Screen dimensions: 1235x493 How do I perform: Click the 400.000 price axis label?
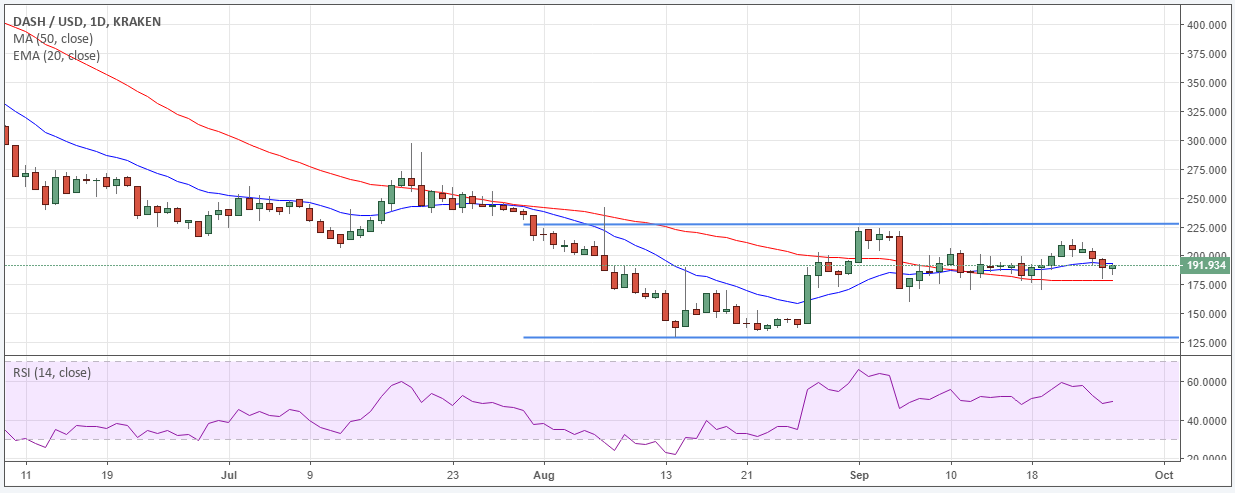(1205, 25)
